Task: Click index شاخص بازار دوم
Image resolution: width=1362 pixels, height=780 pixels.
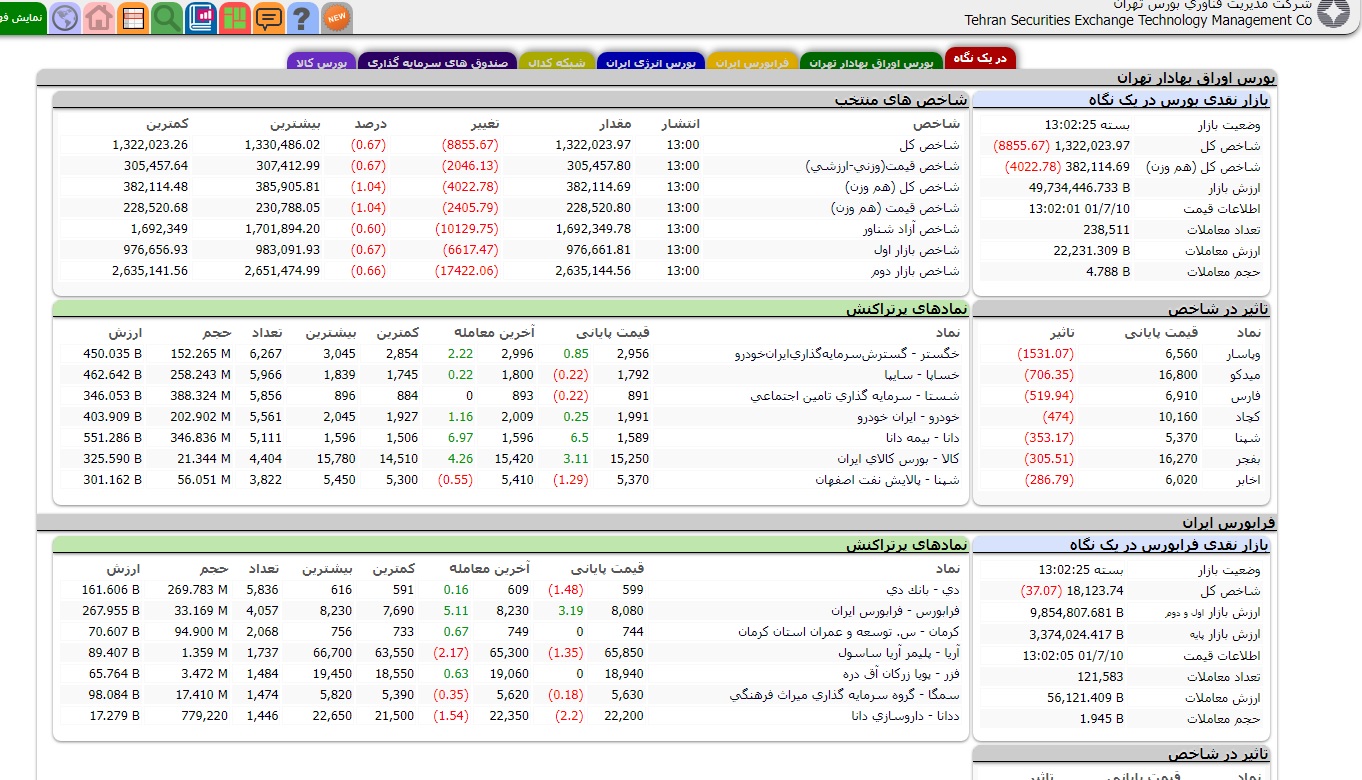Action: 917,271
